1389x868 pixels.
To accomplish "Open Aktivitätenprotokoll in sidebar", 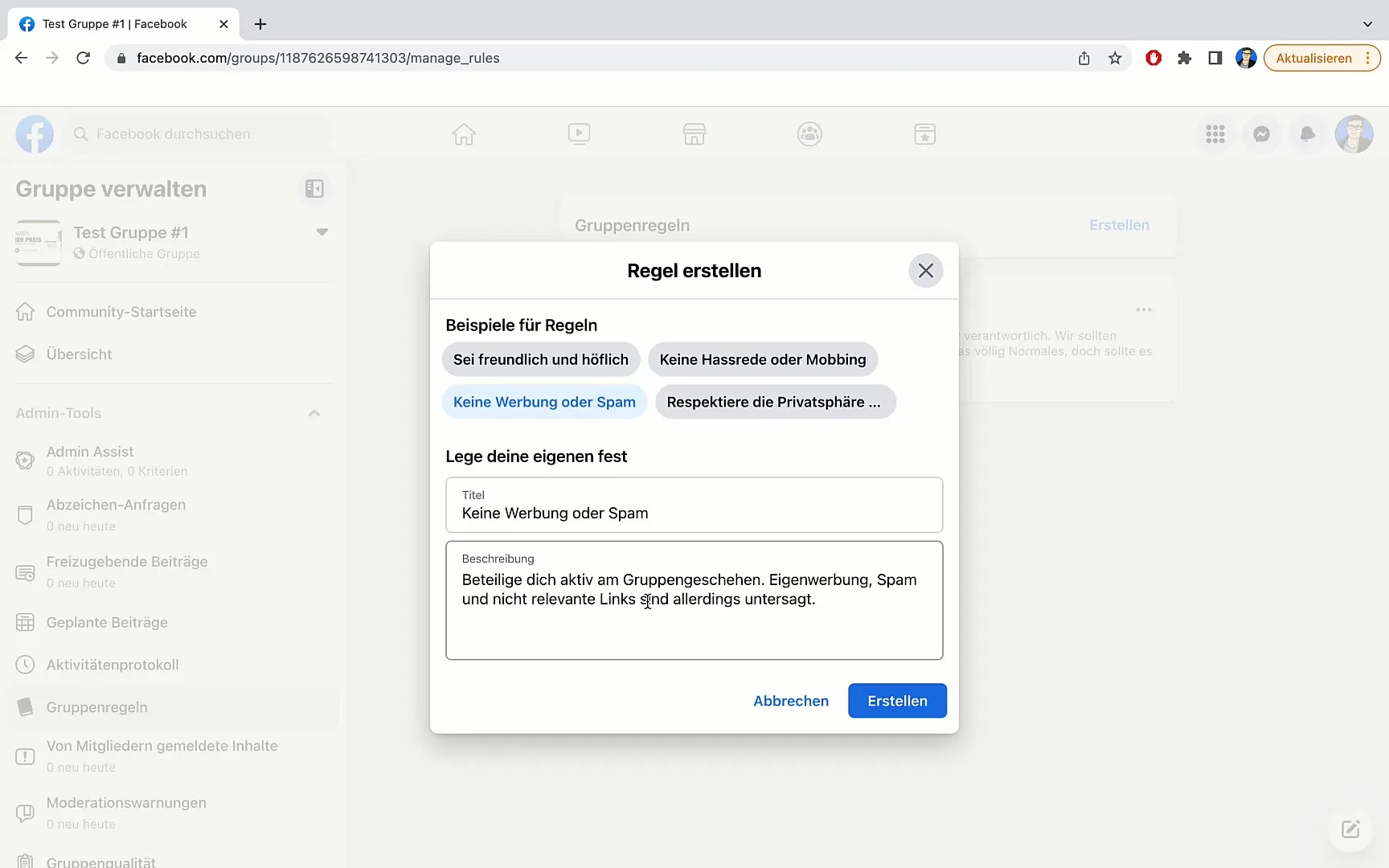I will coord(173,665).
